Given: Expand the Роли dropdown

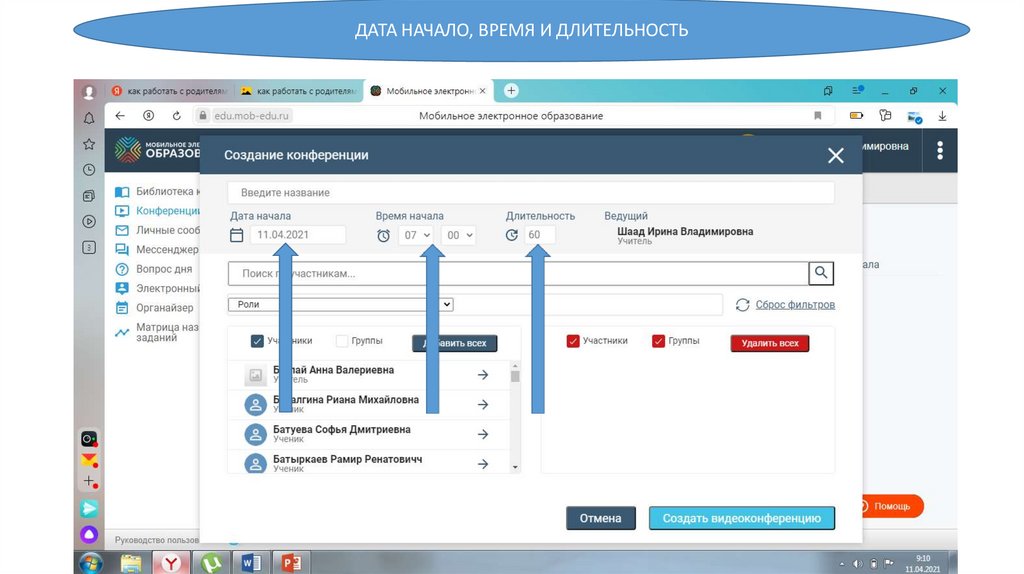Looking at the screenshot, I should pos(341,304).
